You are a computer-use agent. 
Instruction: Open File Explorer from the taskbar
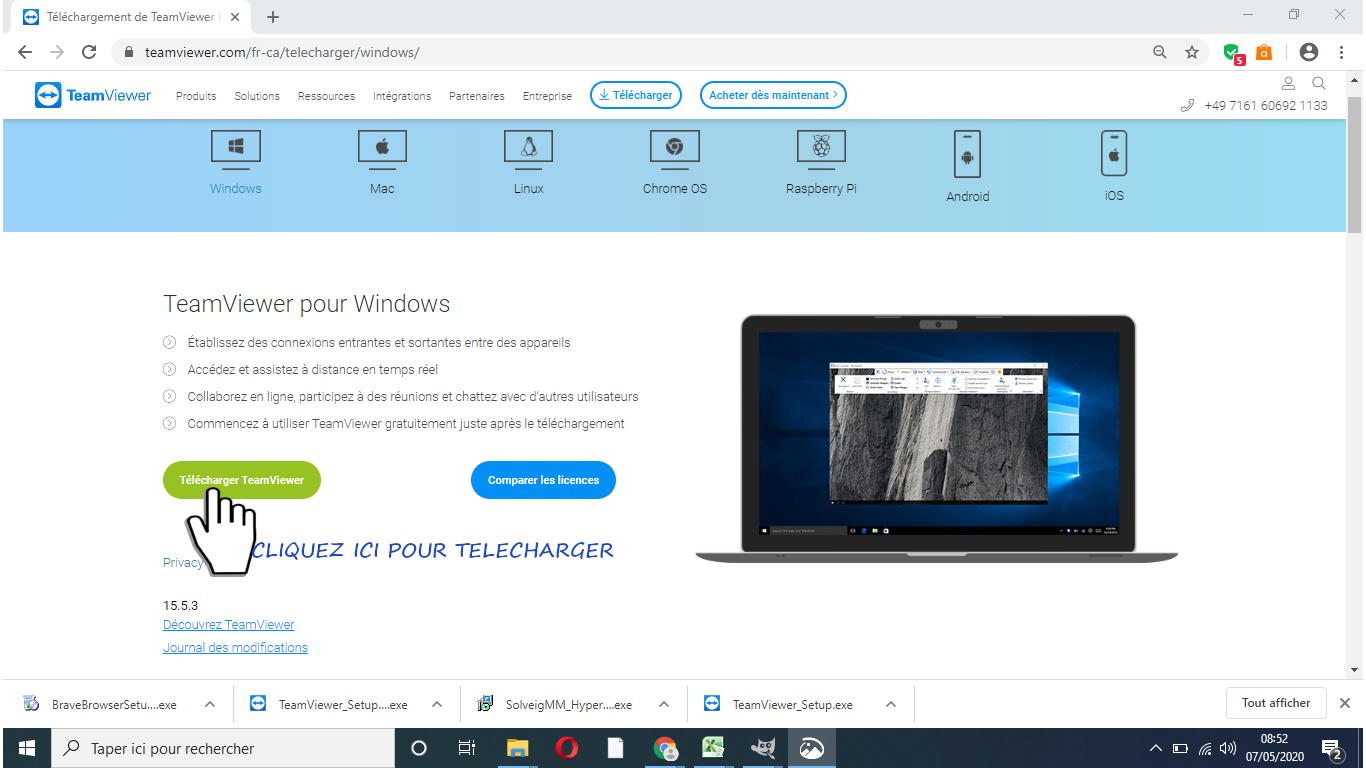click(x=517, y=748)
